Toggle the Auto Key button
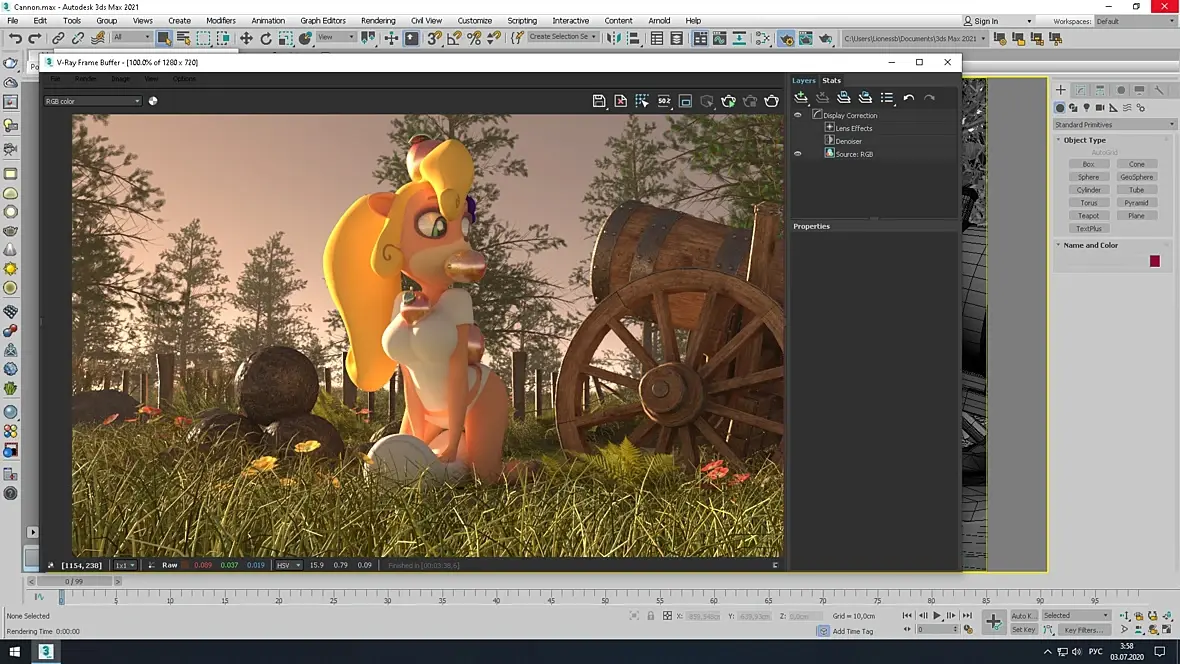 (x=1023, y=616)
